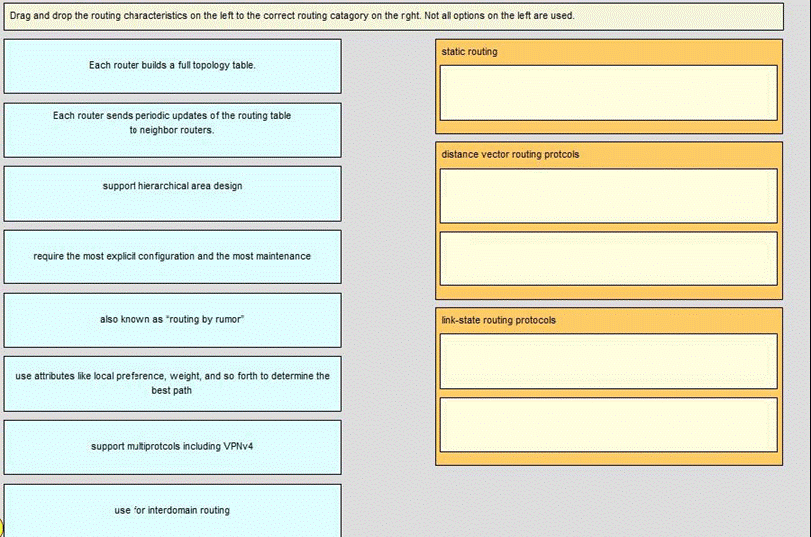Click the 'also known as routing by rumor' box
The height and width of the screenshot is (537, 811).
(172, 320)
